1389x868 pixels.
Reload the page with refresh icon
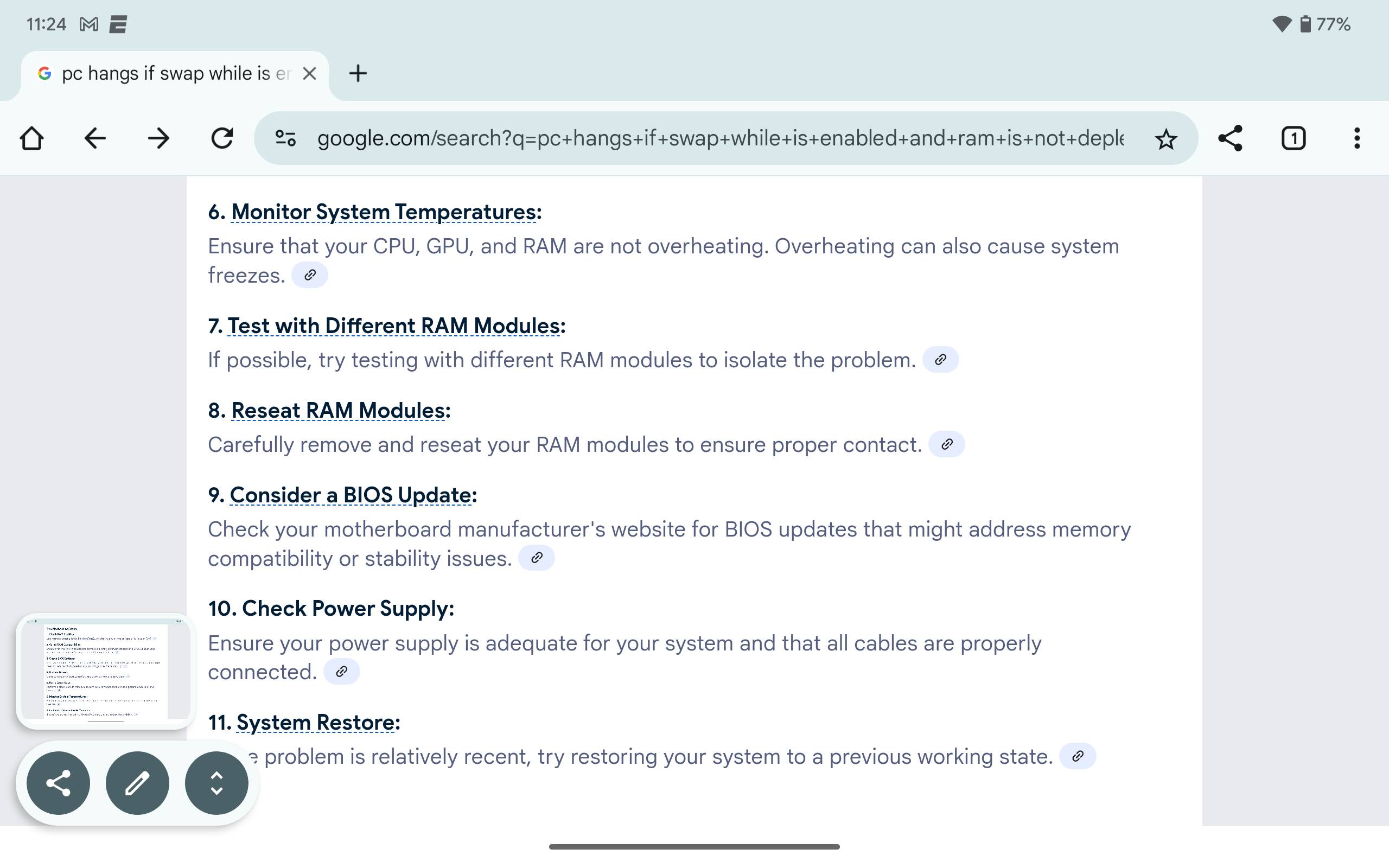(x=222, y=138)
